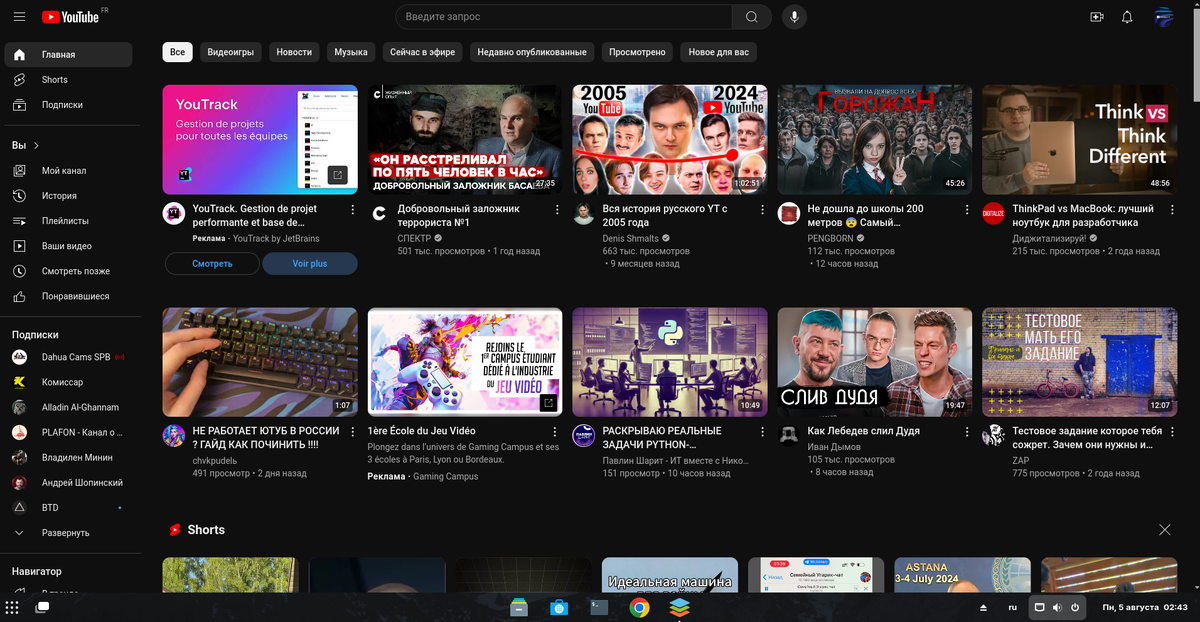This screenshot has width=1200, height=622.
Task: Open PLAFON subscription channel
Action: (68, 432)
